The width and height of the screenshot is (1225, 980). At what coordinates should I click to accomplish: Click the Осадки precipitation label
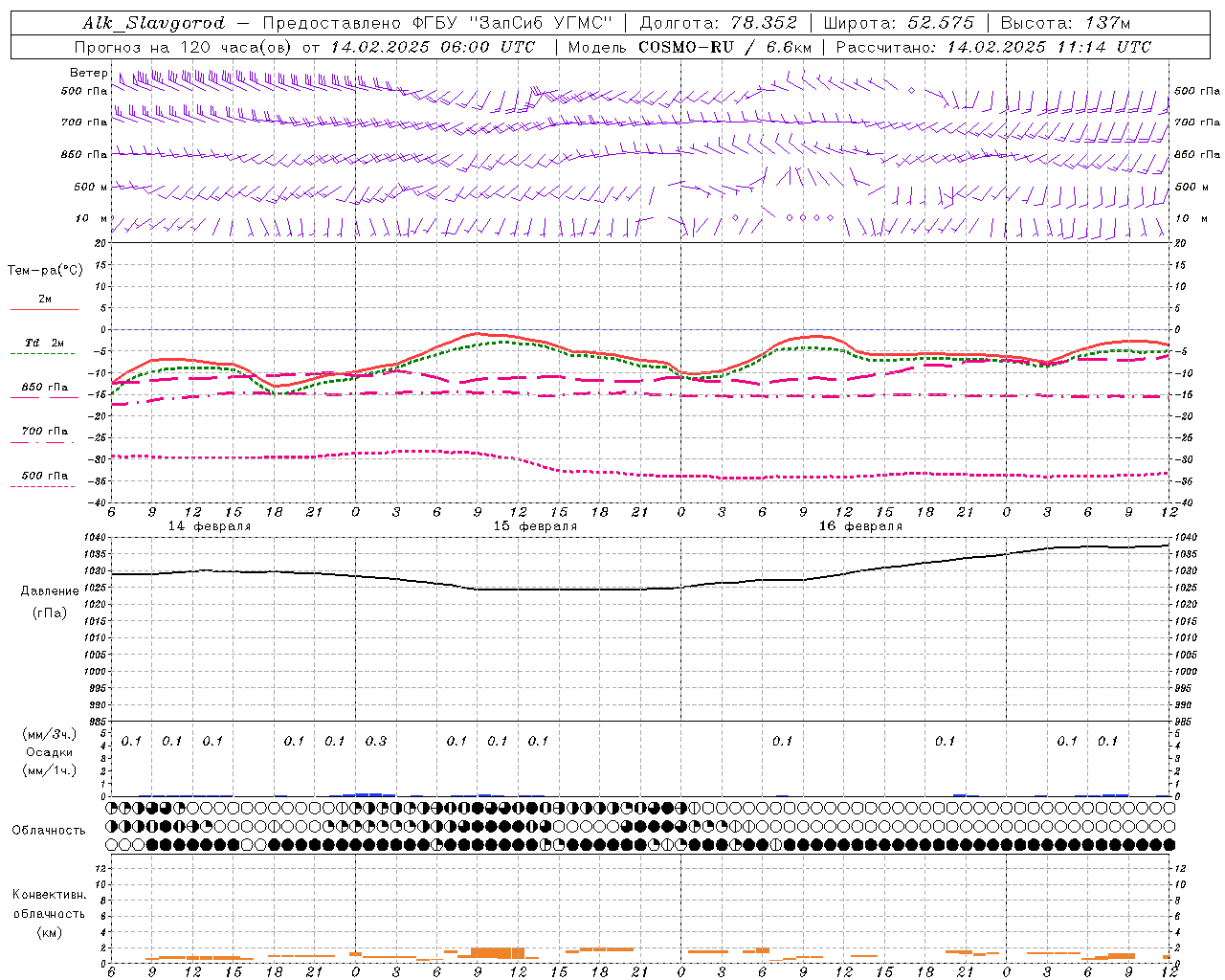[50, 752]
